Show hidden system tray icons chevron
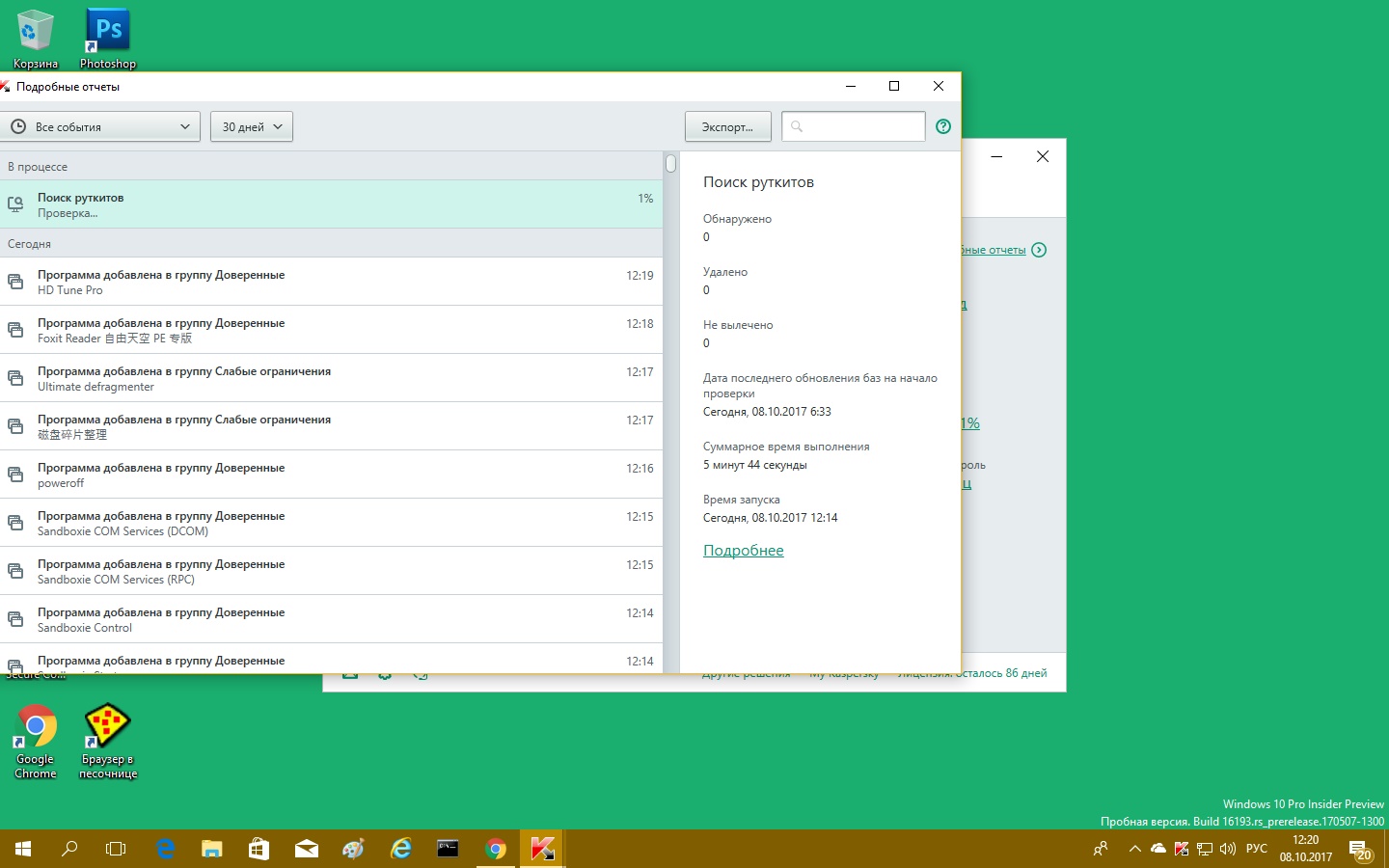The width and height of the screenshot is (1389, 868). tap(1134, 849)
